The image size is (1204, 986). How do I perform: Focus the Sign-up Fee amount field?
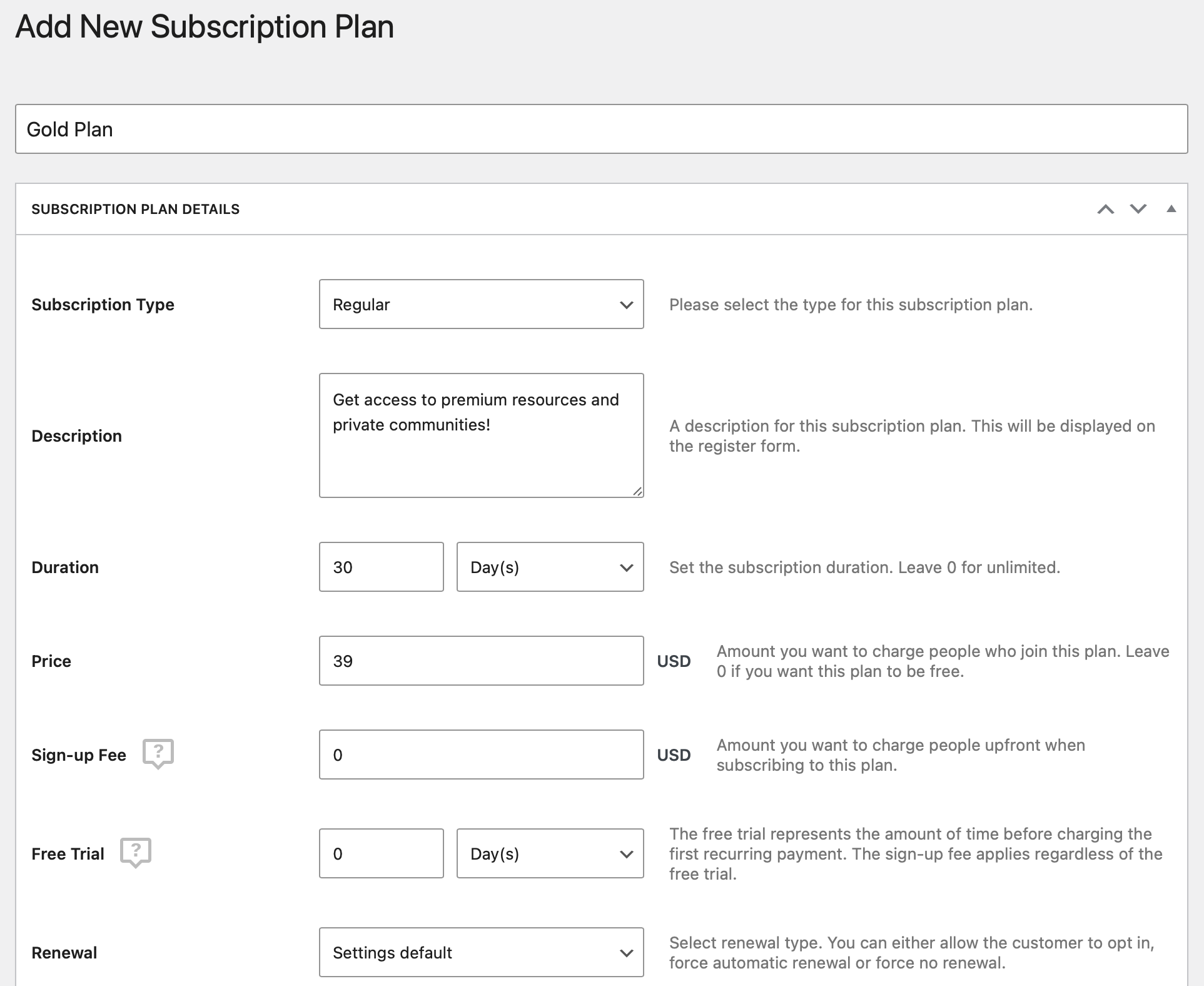[482, 755]
